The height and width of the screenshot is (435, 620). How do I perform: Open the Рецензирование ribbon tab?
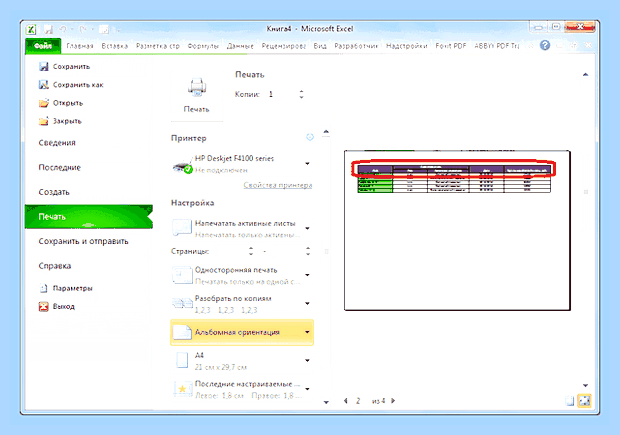pyautogui.click(x=284, y=46)
